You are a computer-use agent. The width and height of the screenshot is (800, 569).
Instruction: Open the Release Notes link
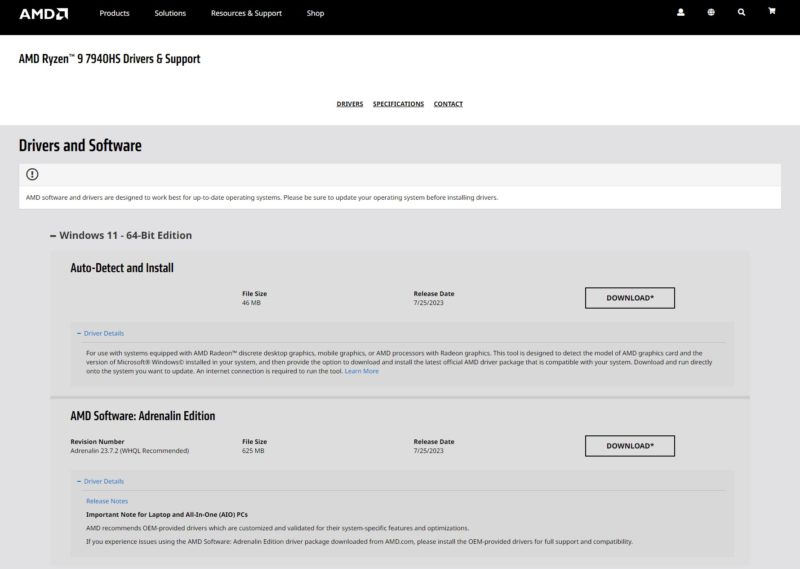point(107,501)
